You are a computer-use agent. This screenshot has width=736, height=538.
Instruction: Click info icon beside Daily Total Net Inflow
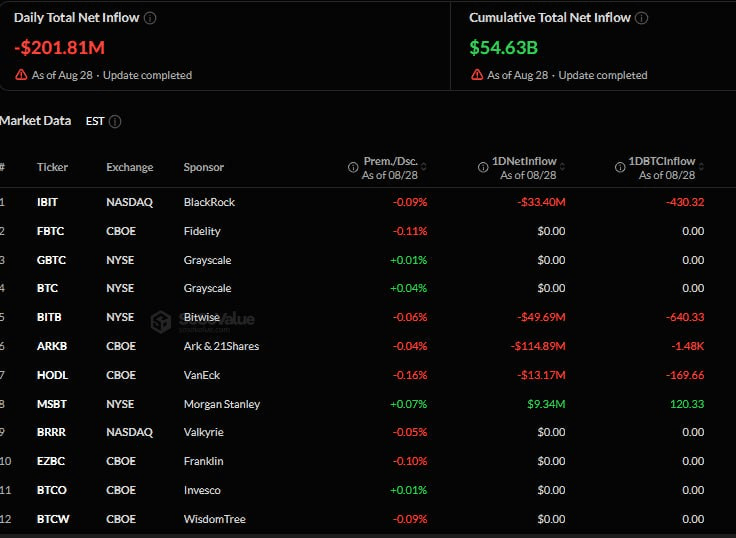150,18
